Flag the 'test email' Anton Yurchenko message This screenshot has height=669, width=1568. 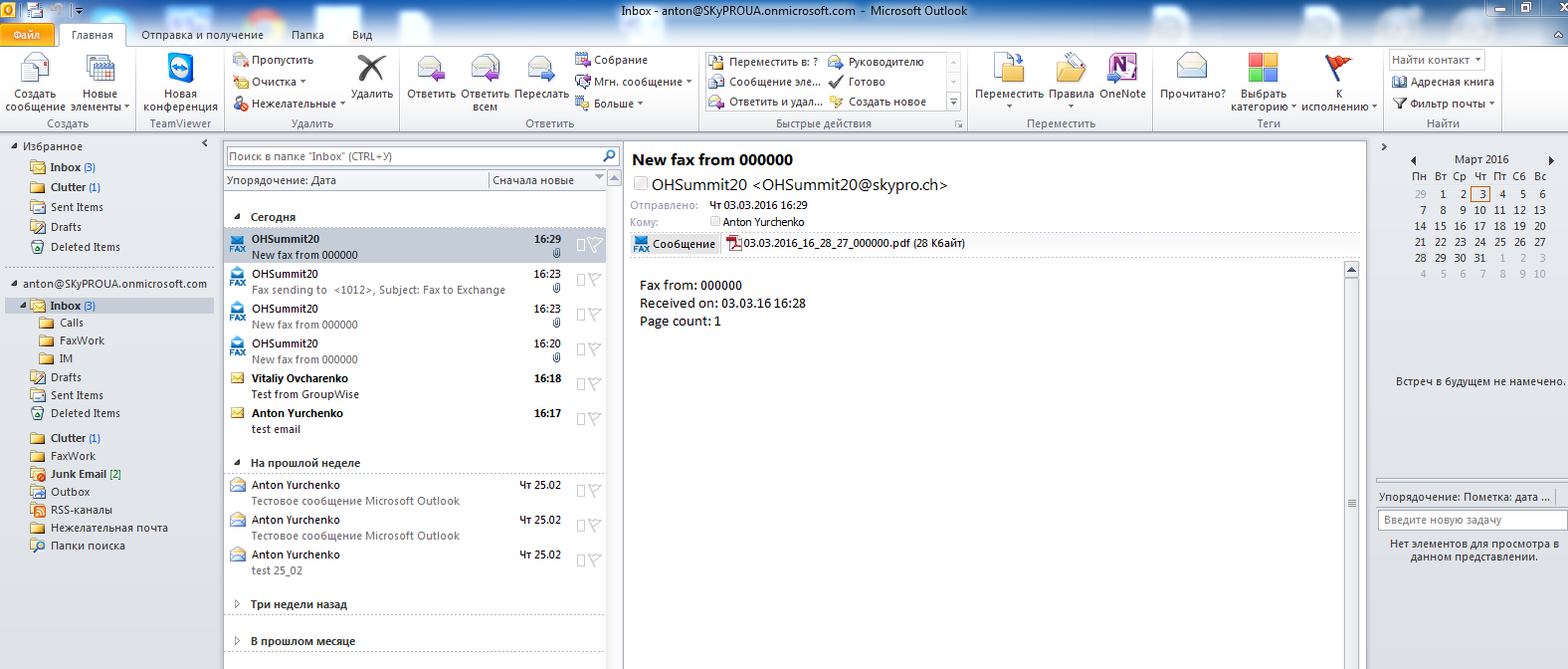pyautogui.click(x=595, y=419)
